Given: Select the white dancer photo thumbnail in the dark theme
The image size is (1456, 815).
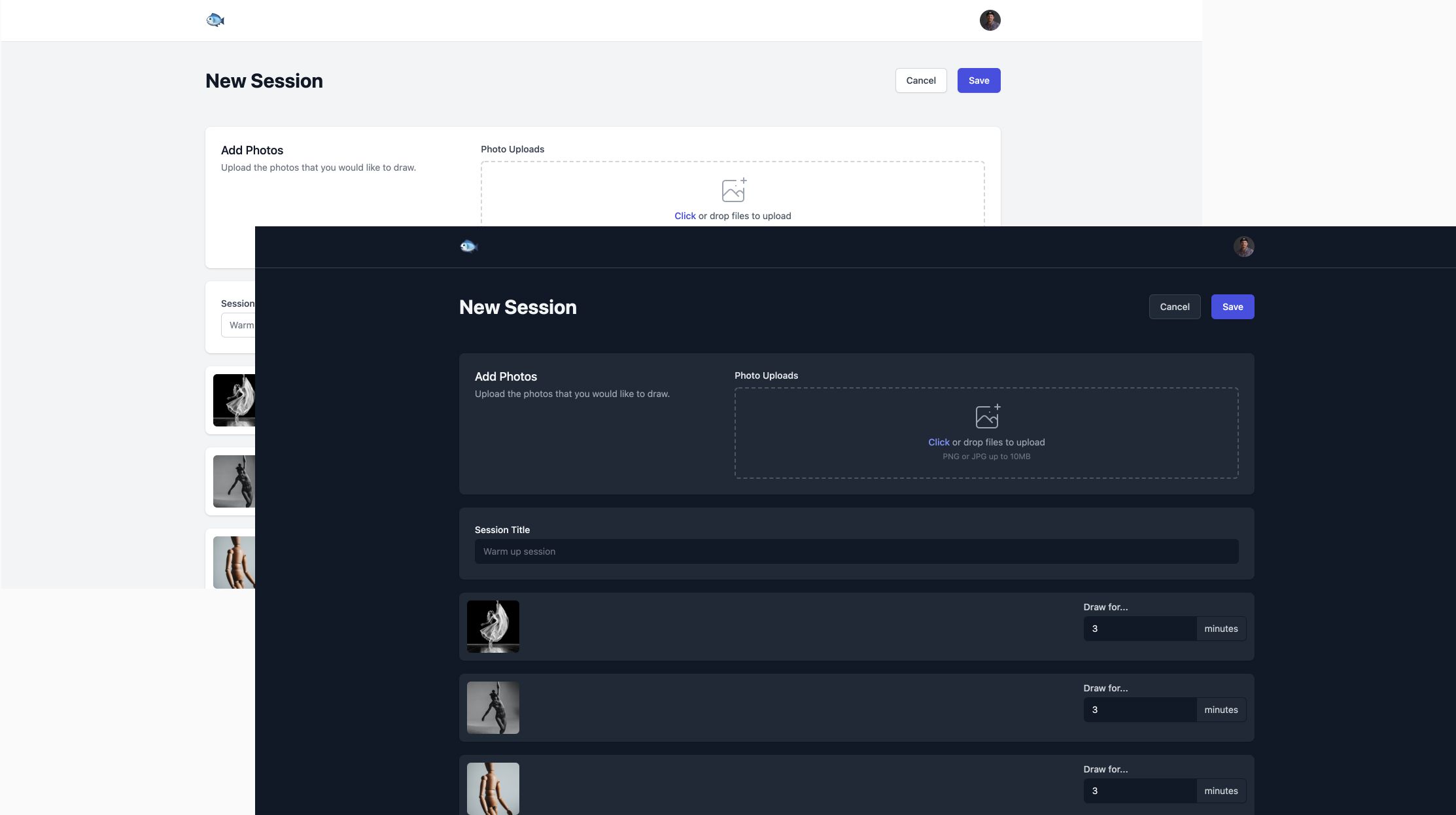Looking at the screenshot, I should 493,627.
